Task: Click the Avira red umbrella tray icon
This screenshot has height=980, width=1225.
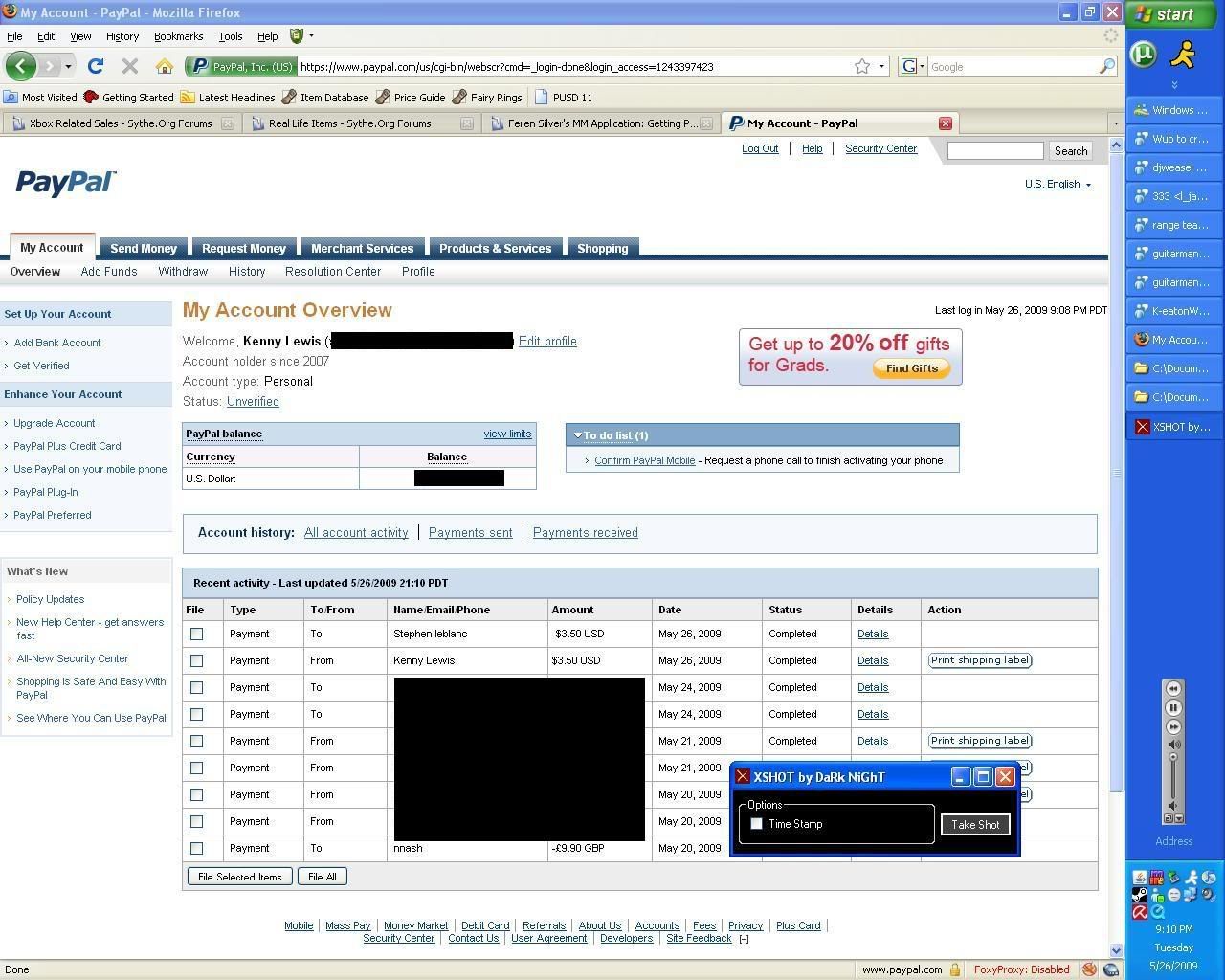Action: click(x=1140, y=912)
